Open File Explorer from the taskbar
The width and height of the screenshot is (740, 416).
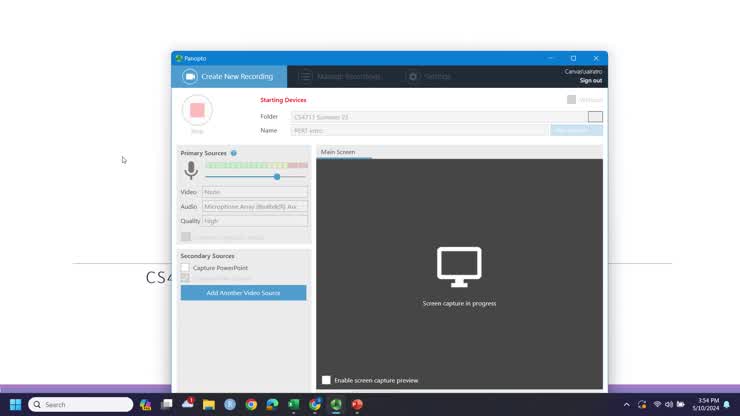pos(209,405)
